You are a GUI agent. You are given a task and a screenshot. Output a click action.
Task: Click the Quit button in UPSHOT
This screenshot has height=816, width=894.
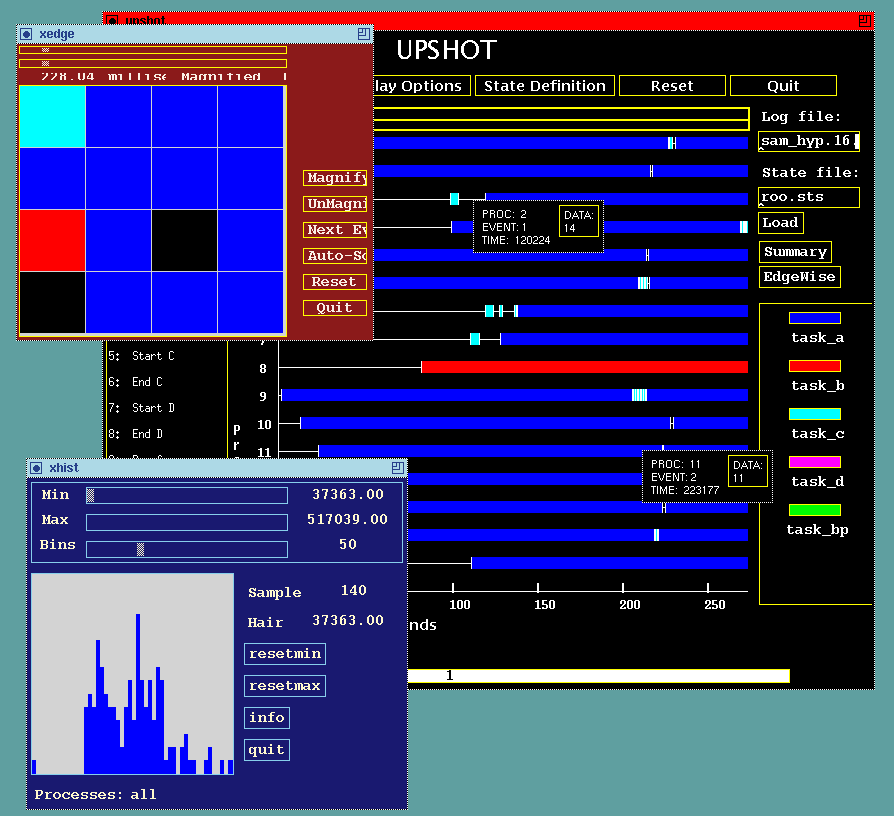tap(783, 86)
